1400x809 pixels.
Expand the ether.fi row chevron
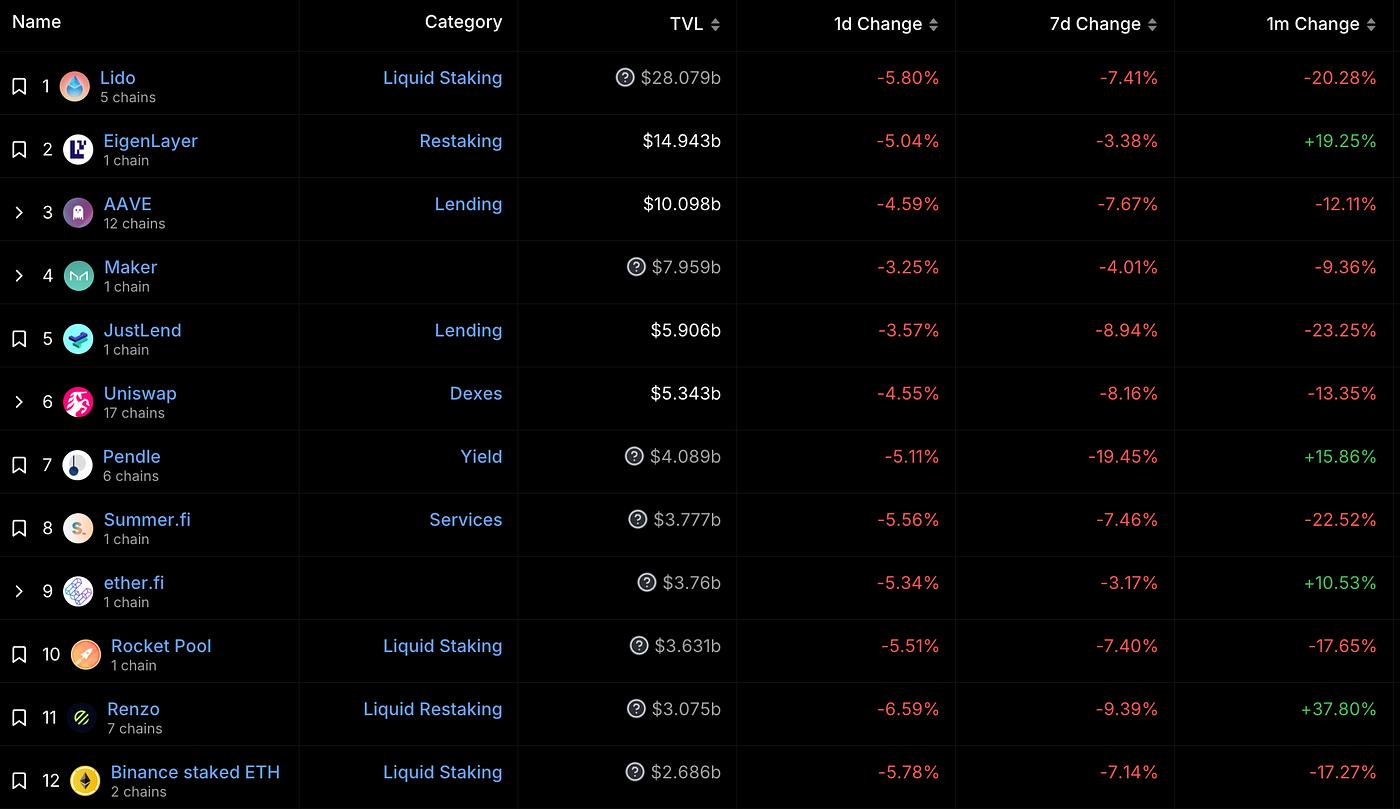pyautogui.click(x=19, y=591)
